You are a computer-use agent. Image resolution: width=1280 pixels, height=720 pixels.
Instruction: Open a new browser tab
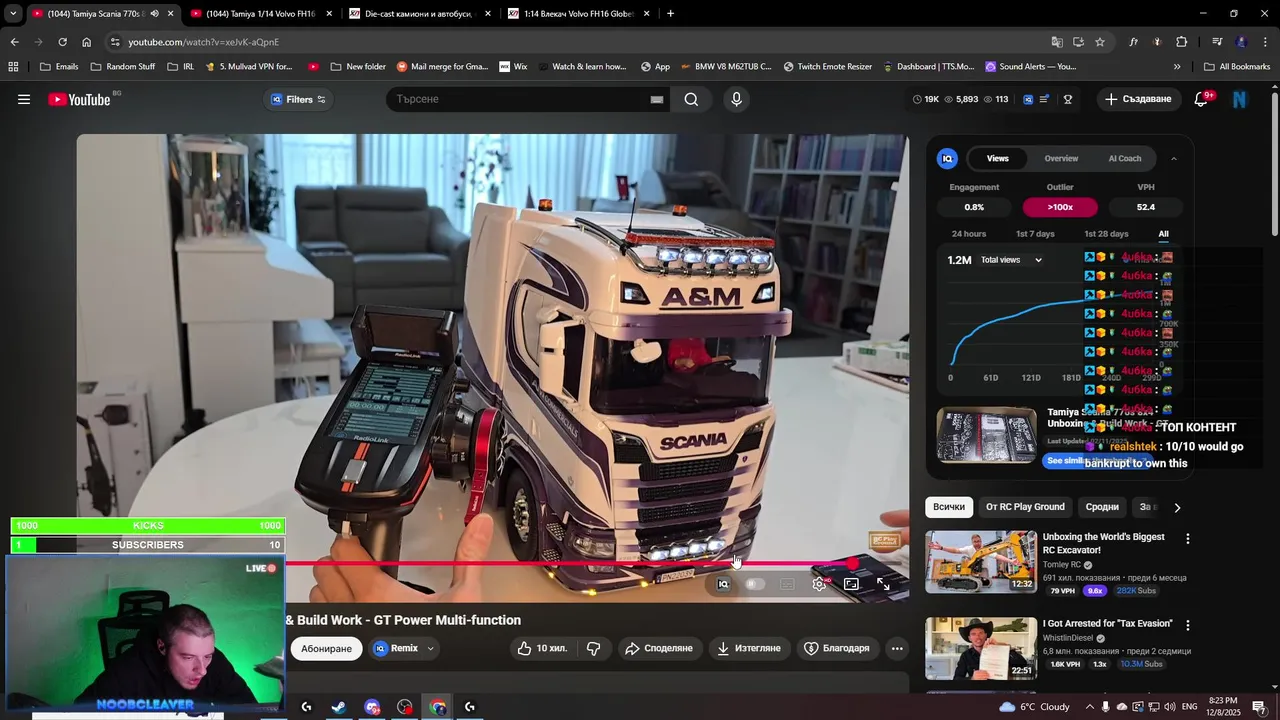(670, 14)
